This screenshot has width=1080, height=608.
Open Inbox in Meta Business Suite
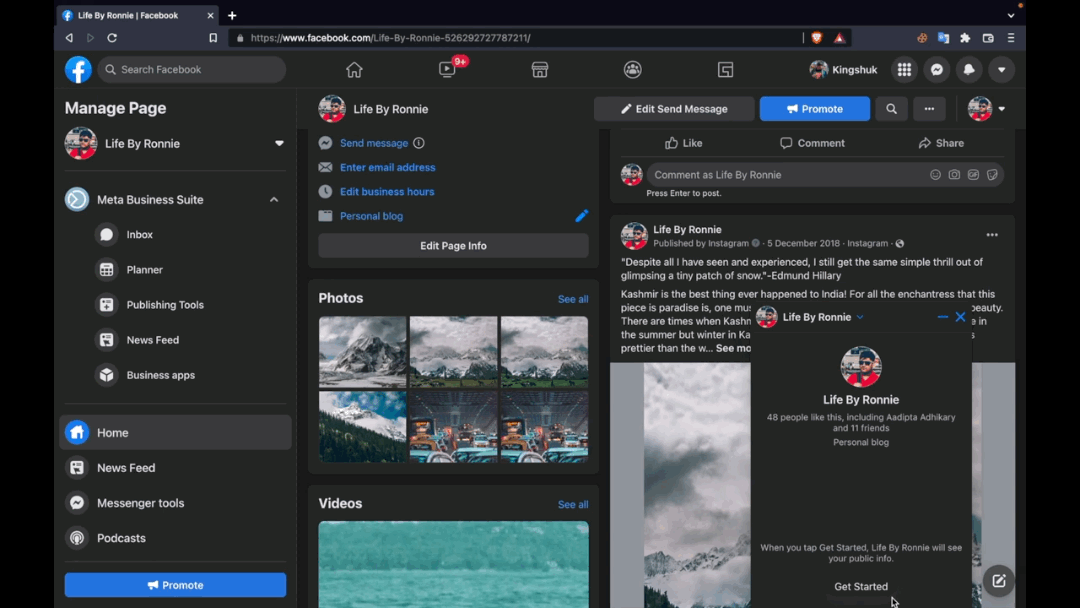click(x=139, y=235)
